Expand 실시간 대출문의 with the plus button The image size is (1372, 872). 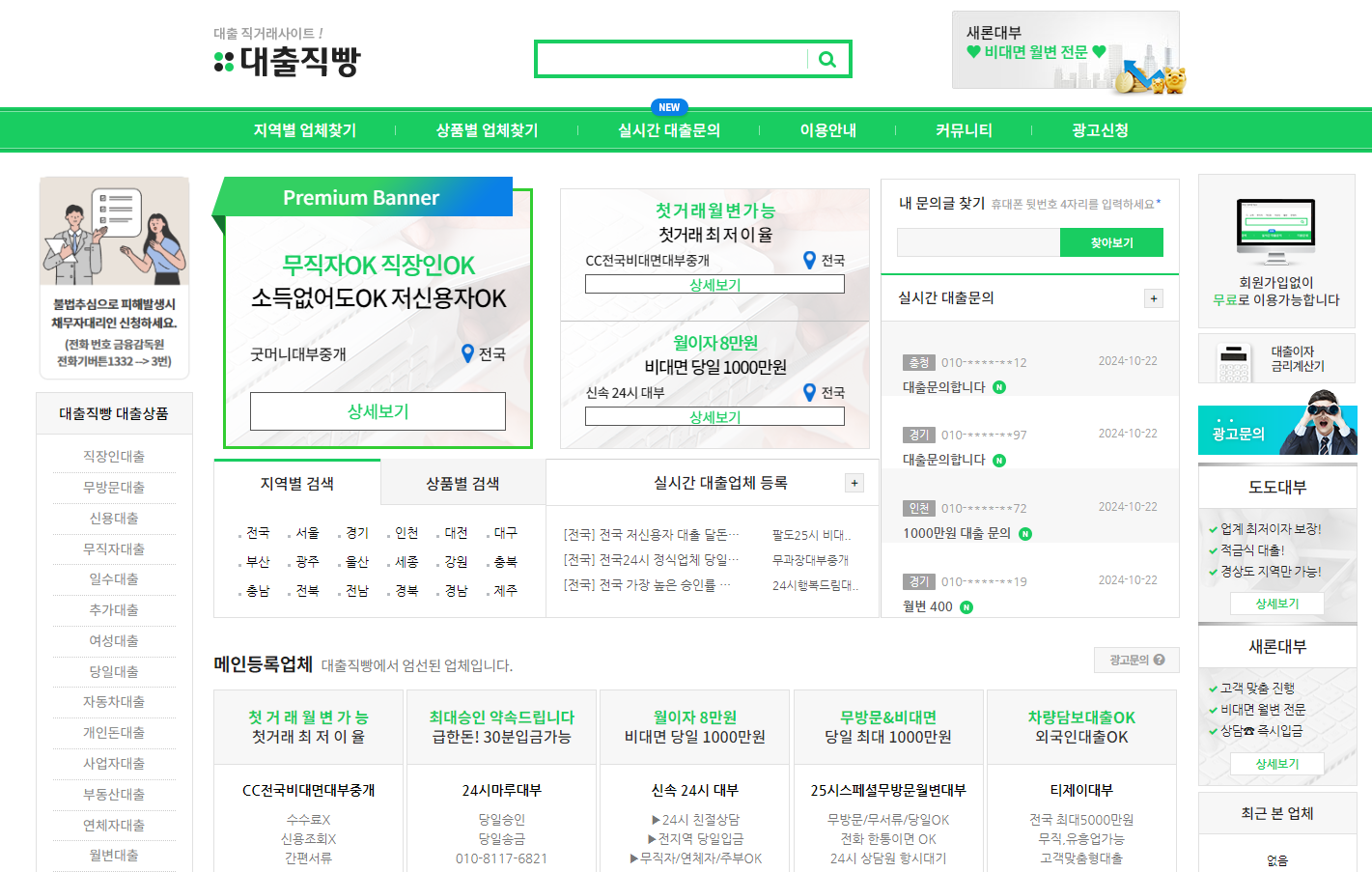pyautogui.click(x=1153, y=299)
